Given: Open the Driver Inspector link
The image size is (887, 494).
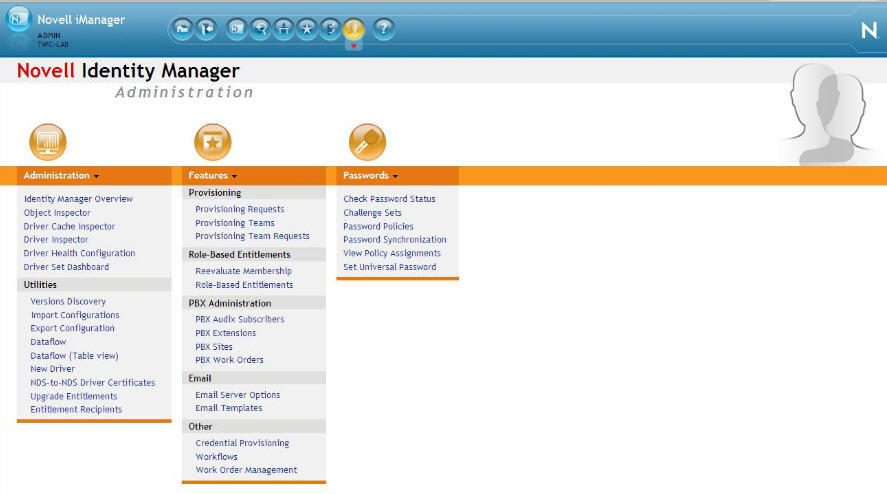Looking at the screenshot, I should (x=56, y=239).
